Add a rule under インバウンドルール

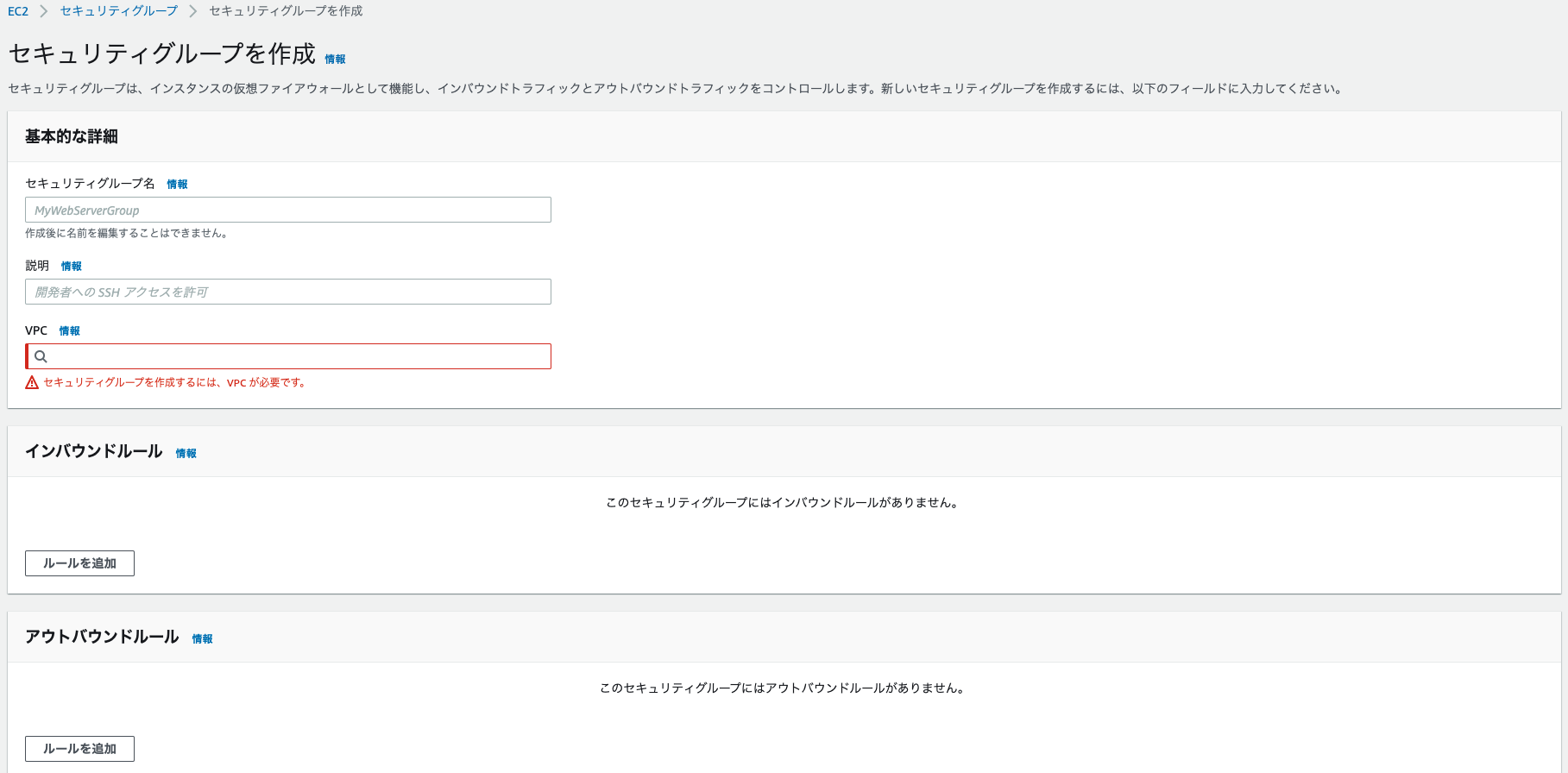coord(79,563)
